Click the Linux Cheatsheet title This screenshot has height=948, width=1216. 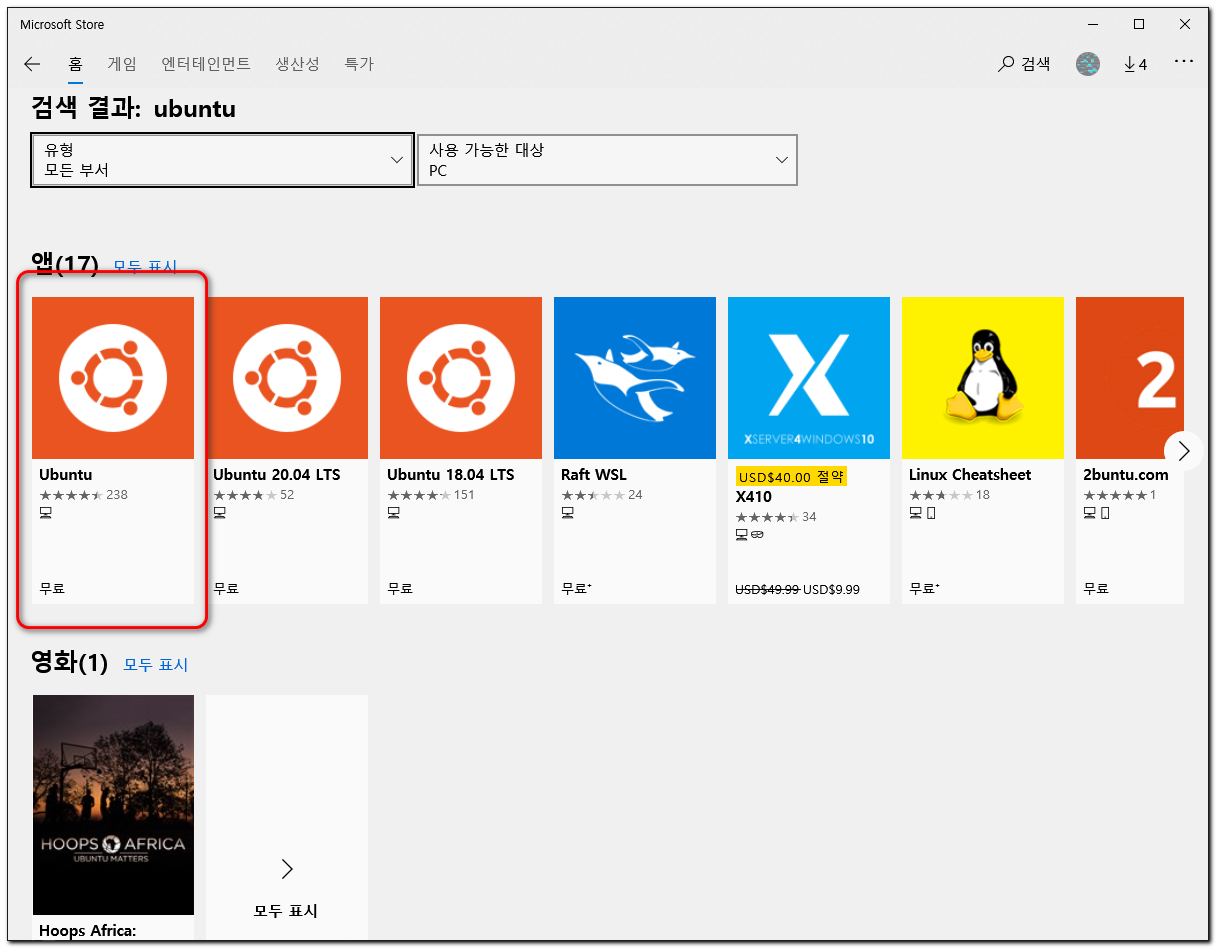[x=970, y=475]
